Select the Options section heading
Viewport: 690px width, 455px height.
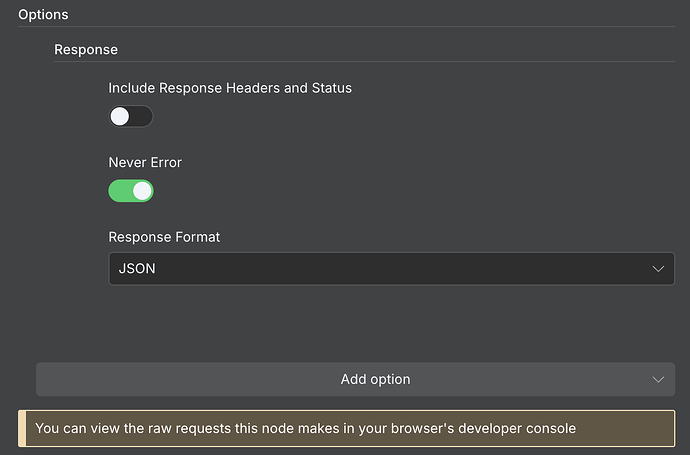[45, 14]
